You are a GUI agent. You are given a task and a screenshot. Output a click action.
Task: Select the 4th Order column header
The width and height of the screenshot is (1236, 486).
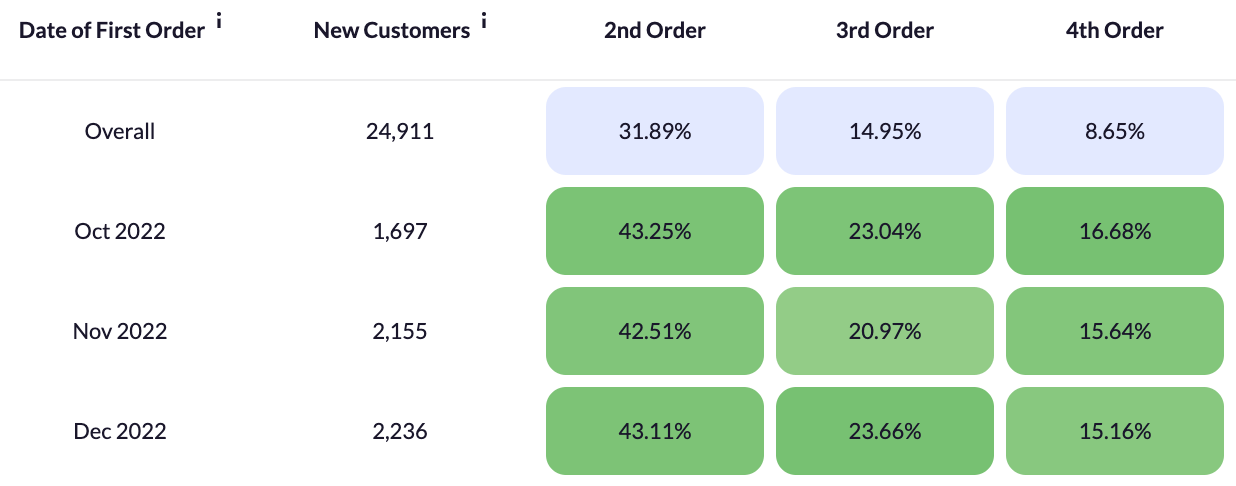[1115, 31]
